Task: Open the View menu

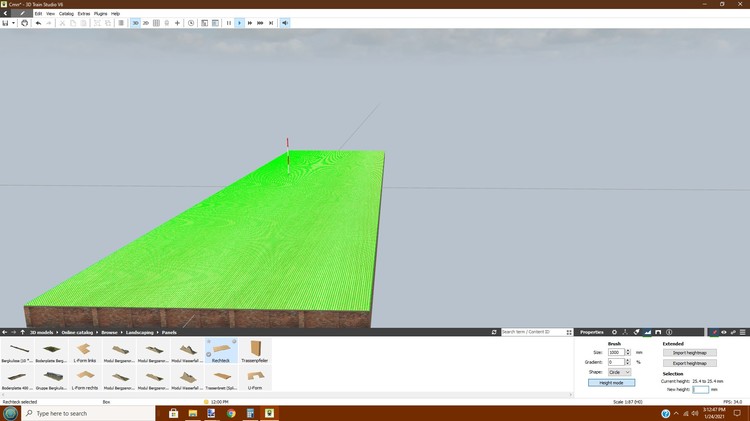Action: click(50, 13)
